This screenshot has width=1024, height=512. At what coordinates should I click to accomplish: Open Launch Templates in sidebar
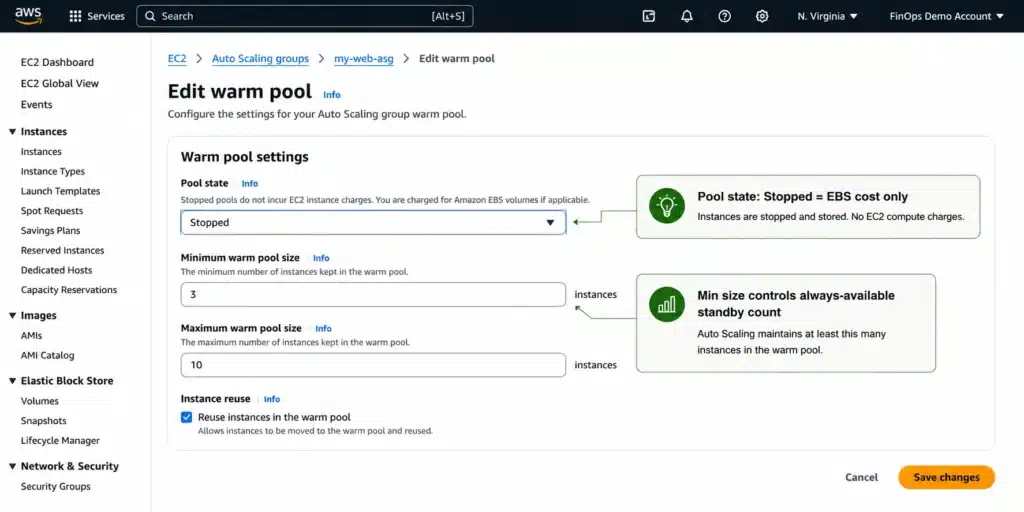tap(61, 191)
